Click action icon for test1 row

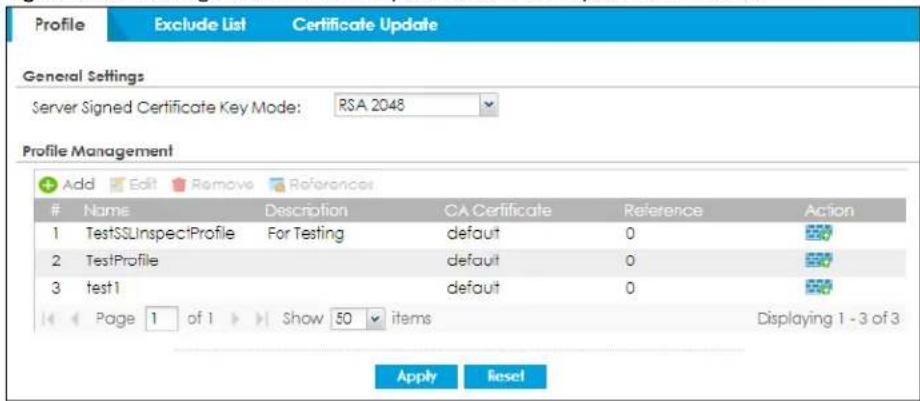coord(818,287)
